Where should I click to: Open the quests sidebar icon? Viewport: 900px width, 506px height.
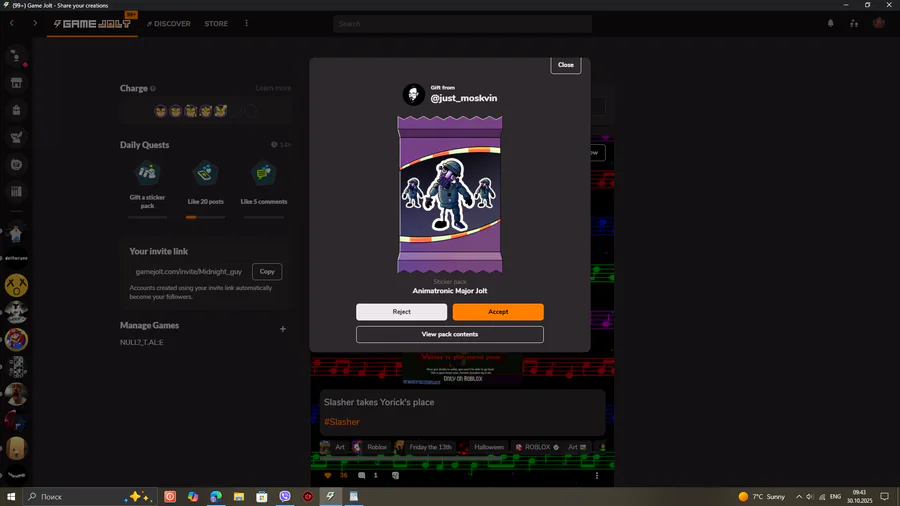pos(16,137)
